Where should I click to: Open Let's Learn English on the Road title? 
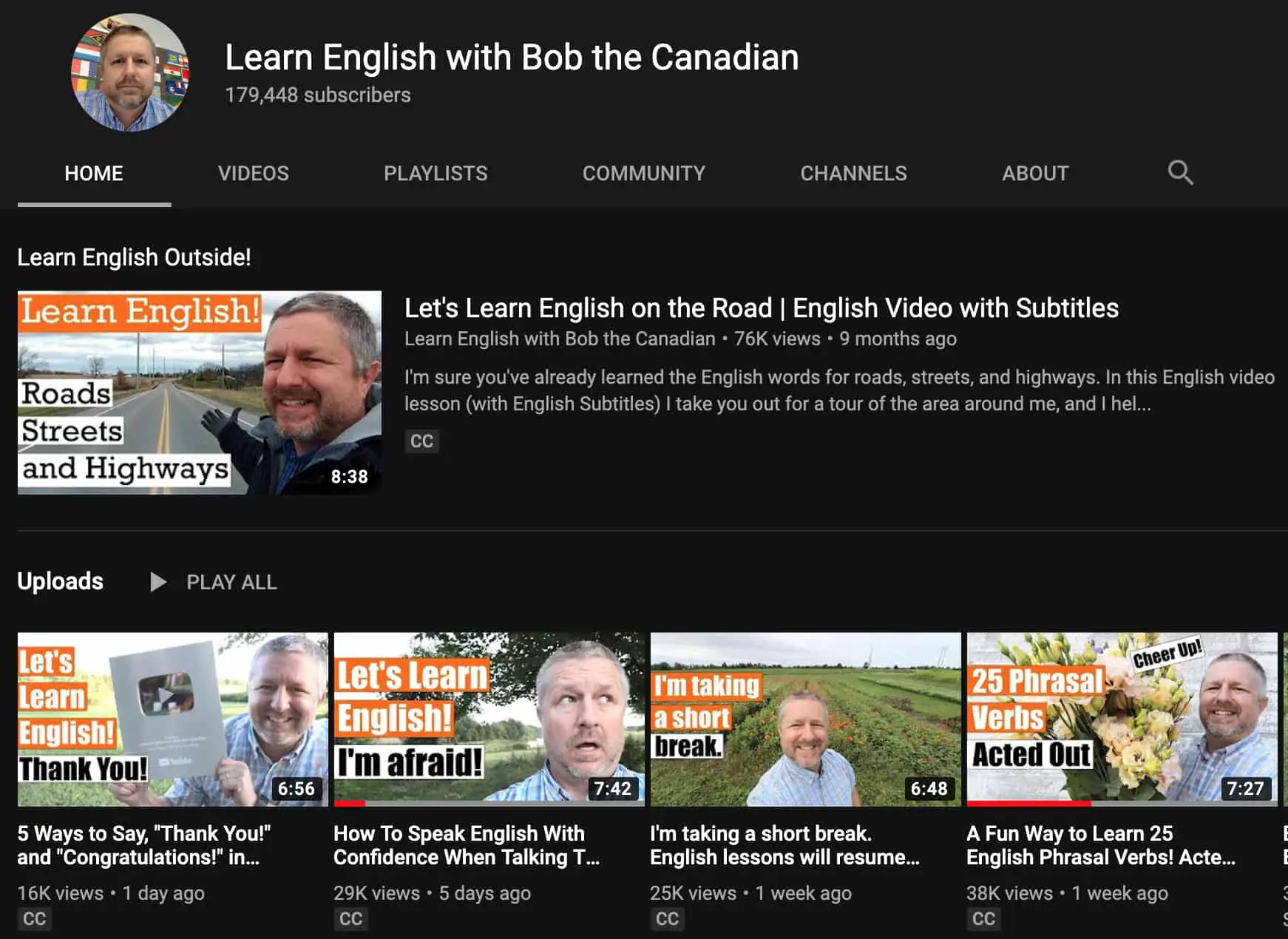(x=762, y=308)
